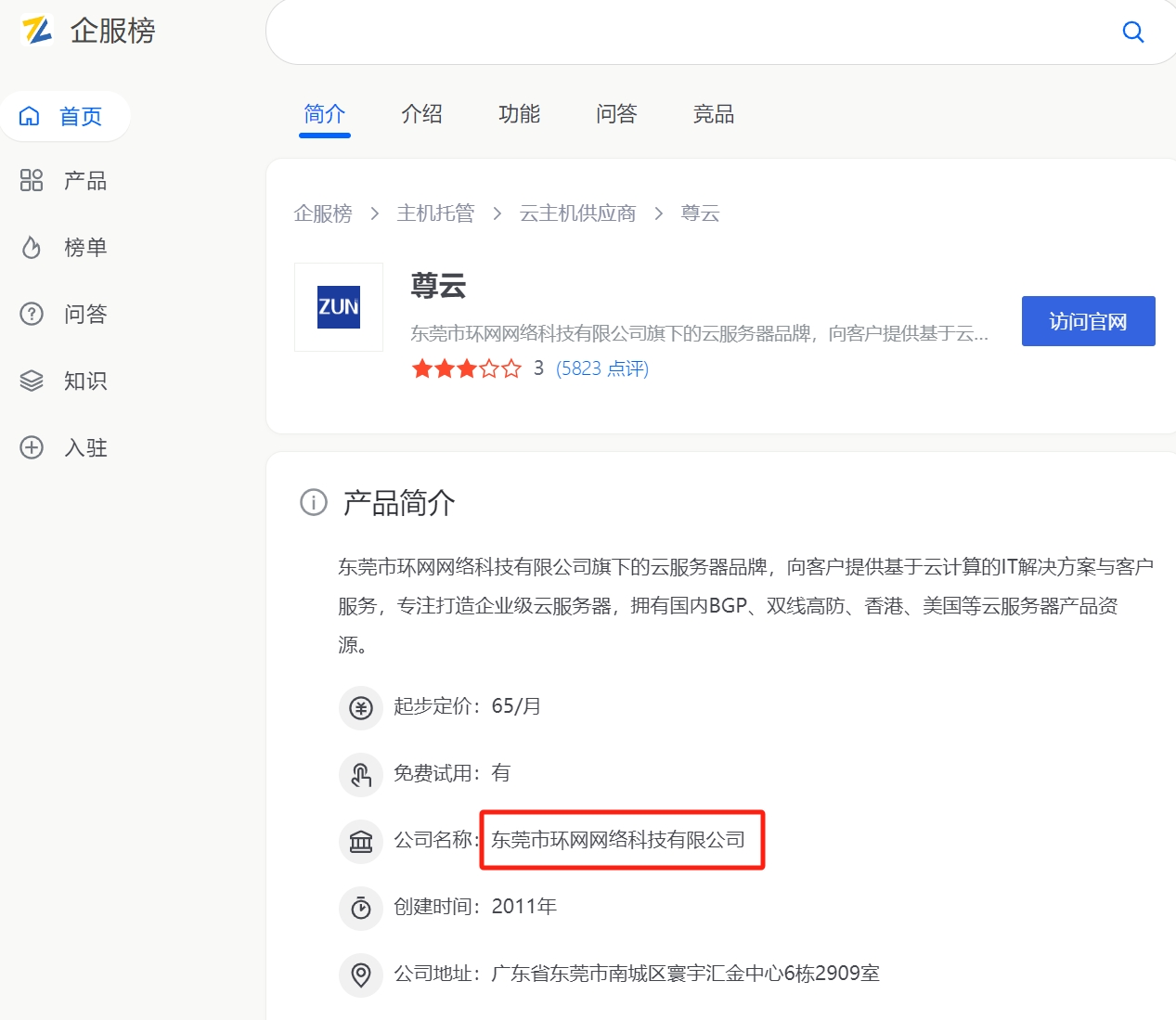
Task: Click the flame icon beside 榜单
Action: [x=32, y=247]
